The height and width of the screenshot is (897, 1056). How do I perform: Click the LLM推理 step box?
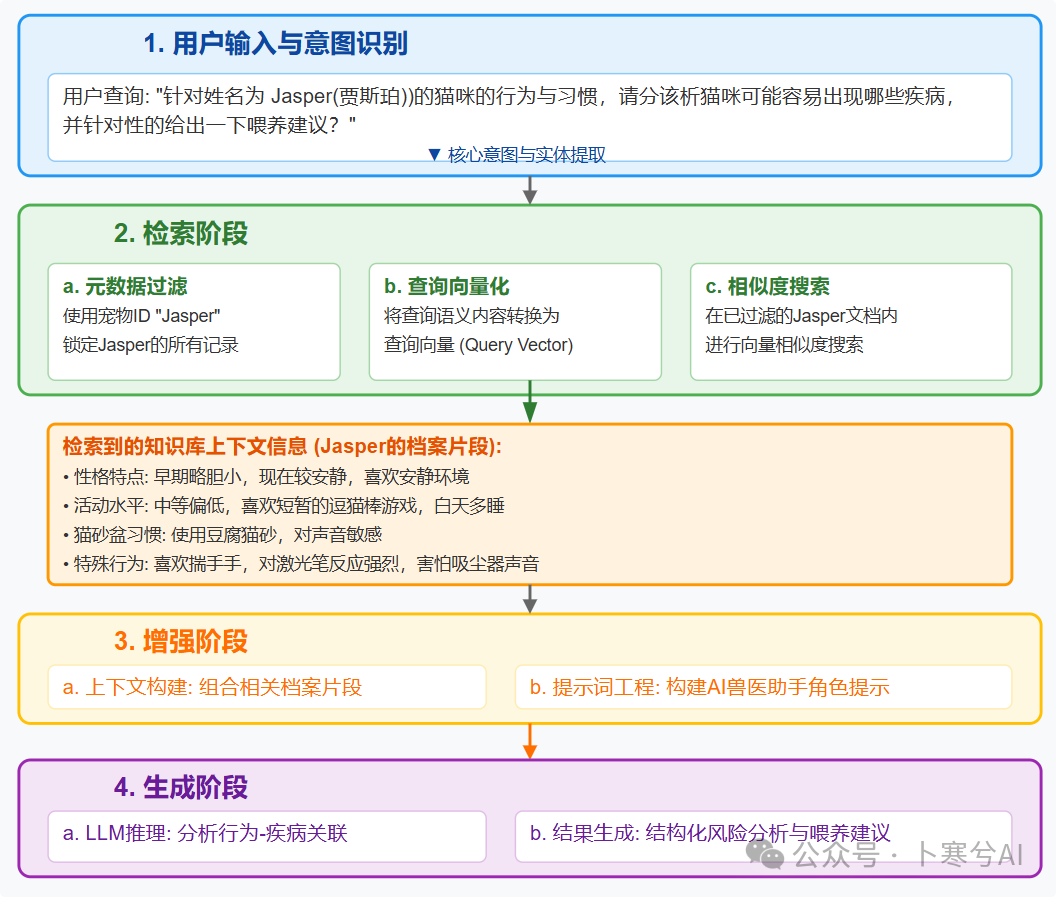(267, 833)
